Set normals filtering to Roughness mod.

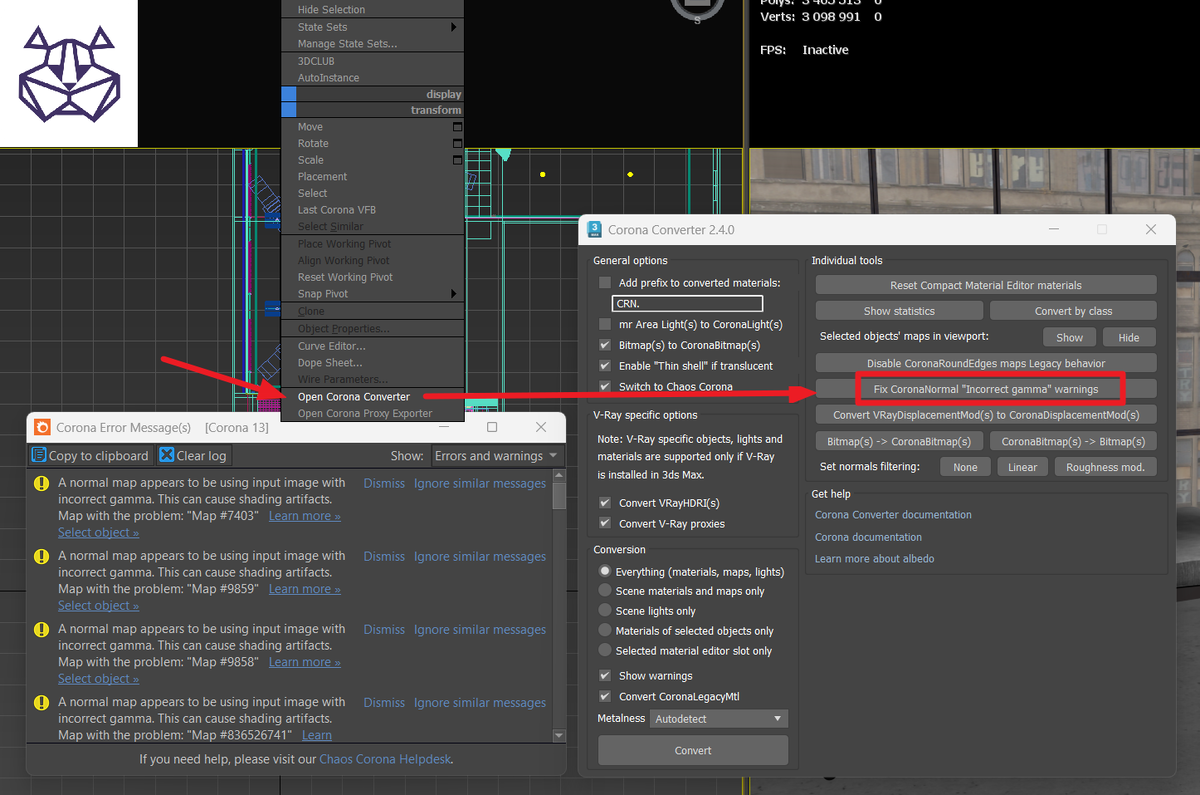coord(1104,467)
